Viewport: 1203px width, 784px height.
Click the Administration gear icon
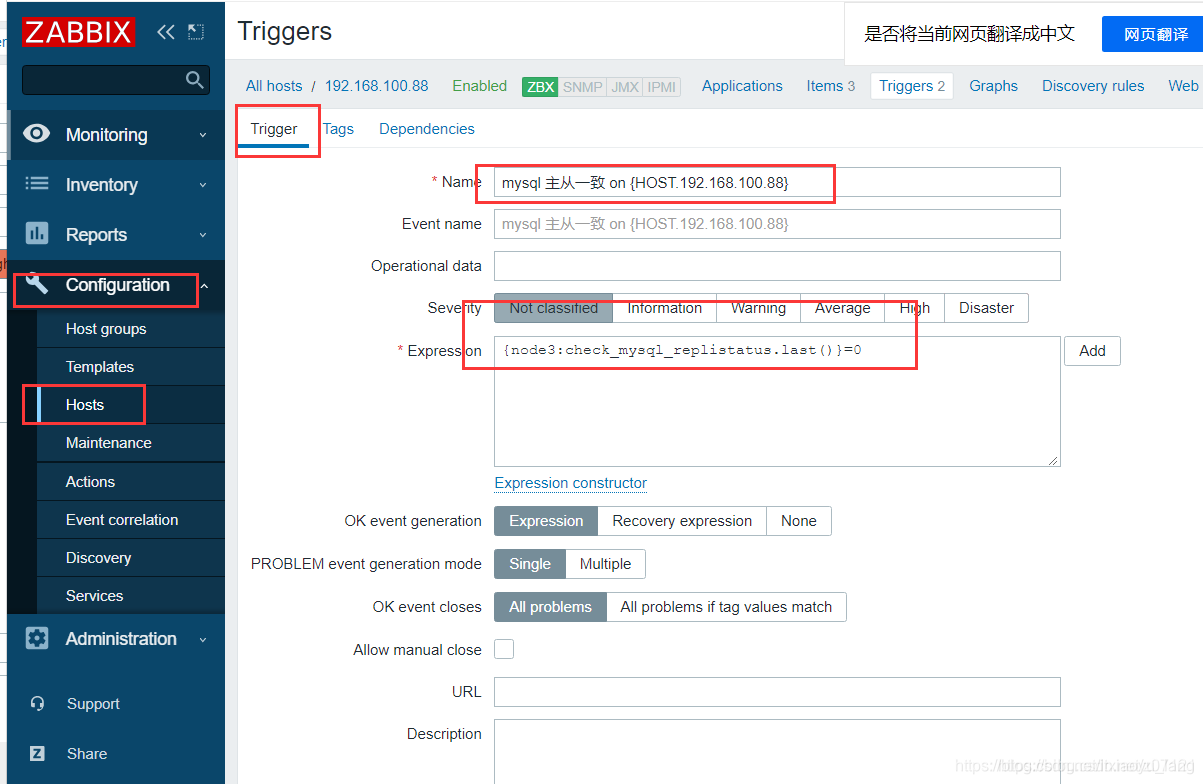pos(37,638)
